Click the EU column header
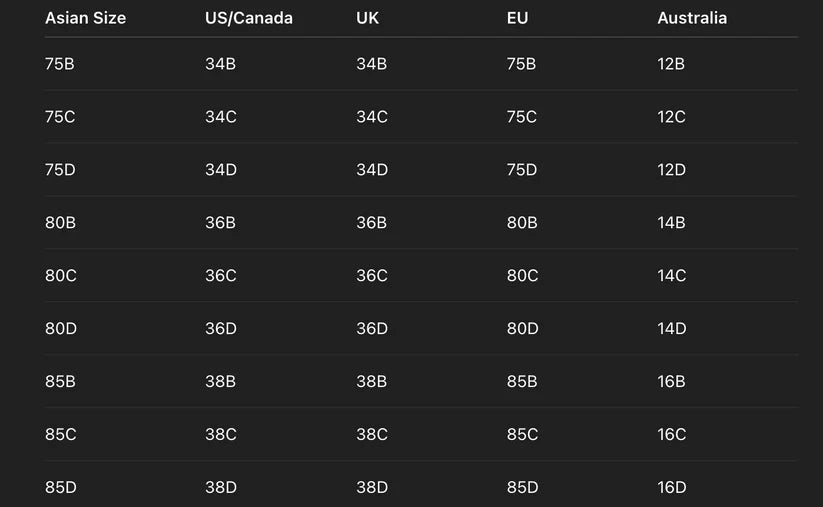The image size is (823, 507). pos(516,18)
